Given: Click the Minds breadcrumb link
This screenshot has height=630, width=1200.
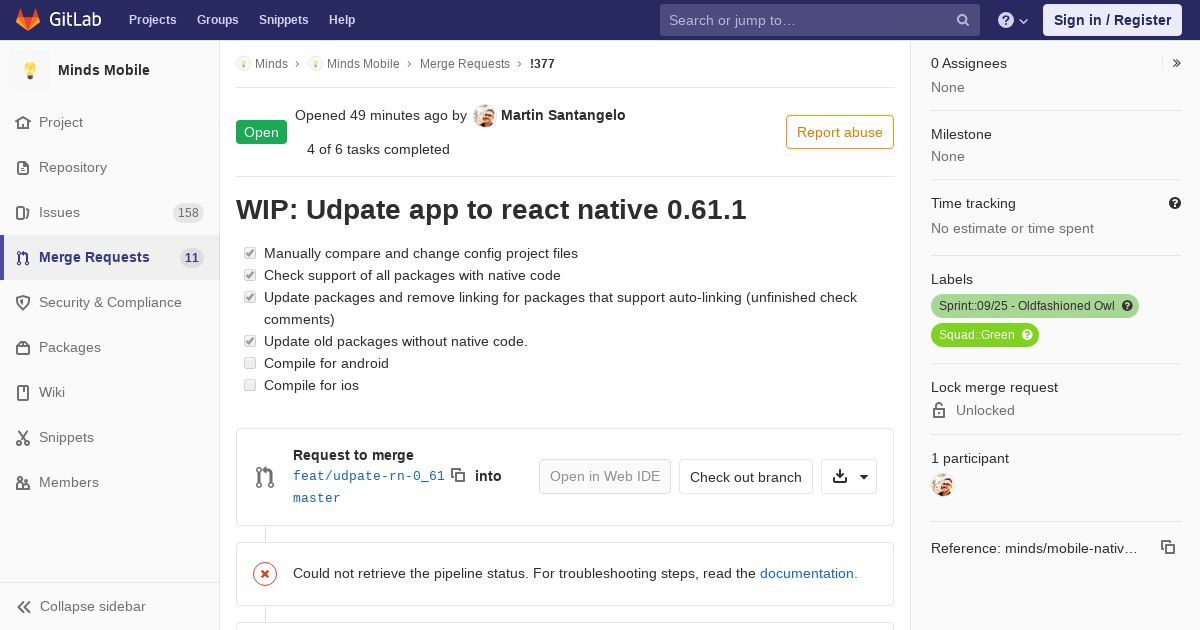Looking at the screenshot, I should 271,63.
